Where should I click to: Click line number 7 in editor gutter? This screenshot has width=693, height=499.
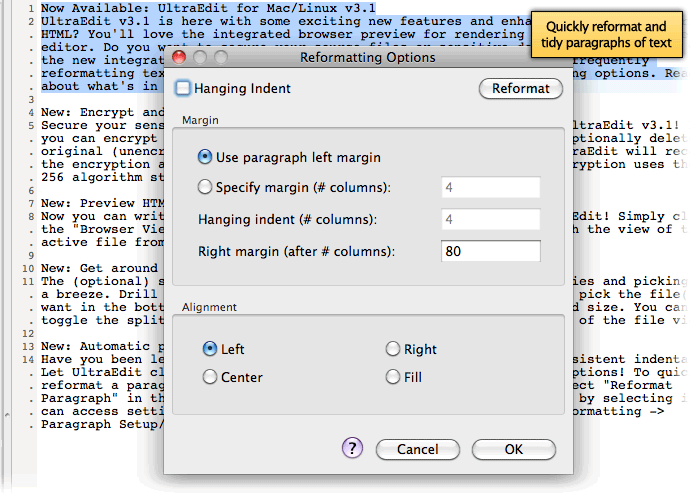pyautogui.click(x=31, y=204)
